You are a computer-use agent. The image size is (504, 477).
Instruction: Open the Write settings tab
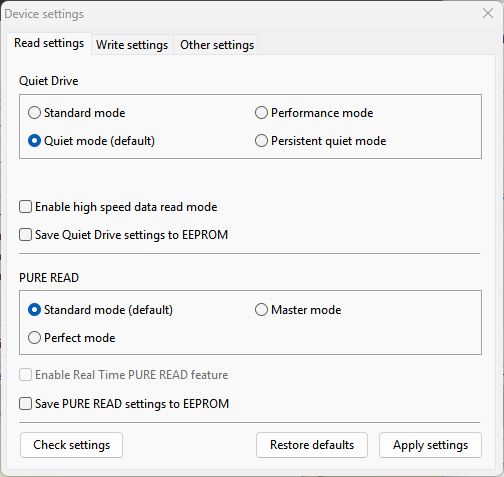(x=132, y=45)
